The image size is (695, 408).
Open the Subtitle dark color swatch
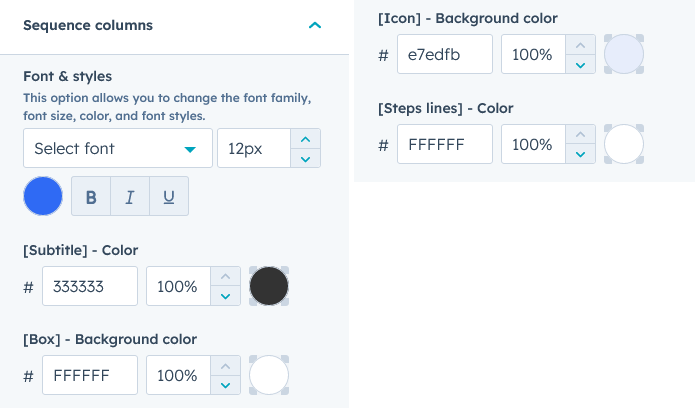pos(269,286)
